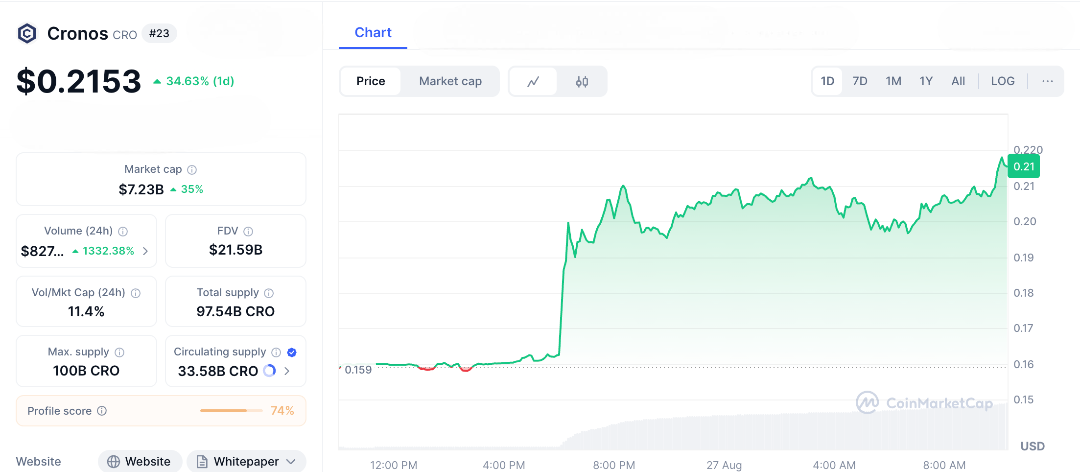Open the Whitepaper dropdown
1080x472 pixels.
pos(246,461)
